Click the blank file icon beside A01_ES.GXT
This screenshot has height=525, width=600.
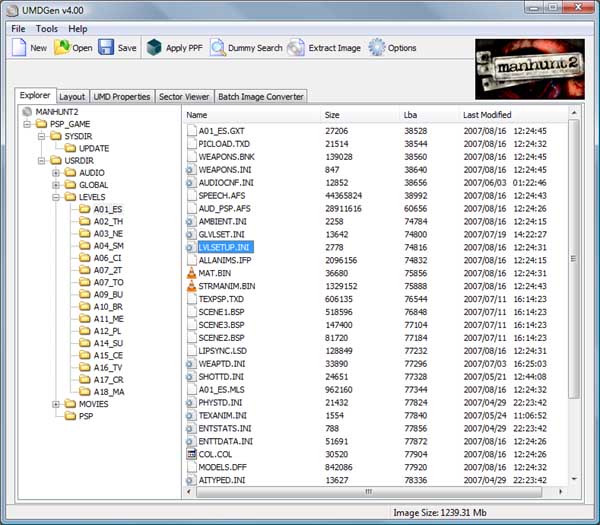coord(191,131)
